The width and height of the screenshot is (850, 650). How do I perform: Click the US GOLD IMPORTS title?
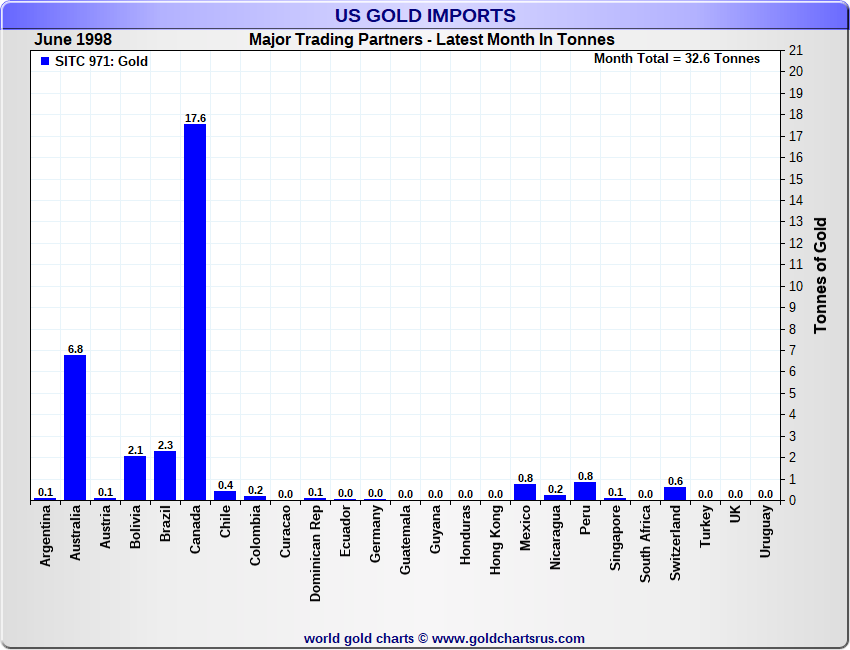[x=425, y=15]
